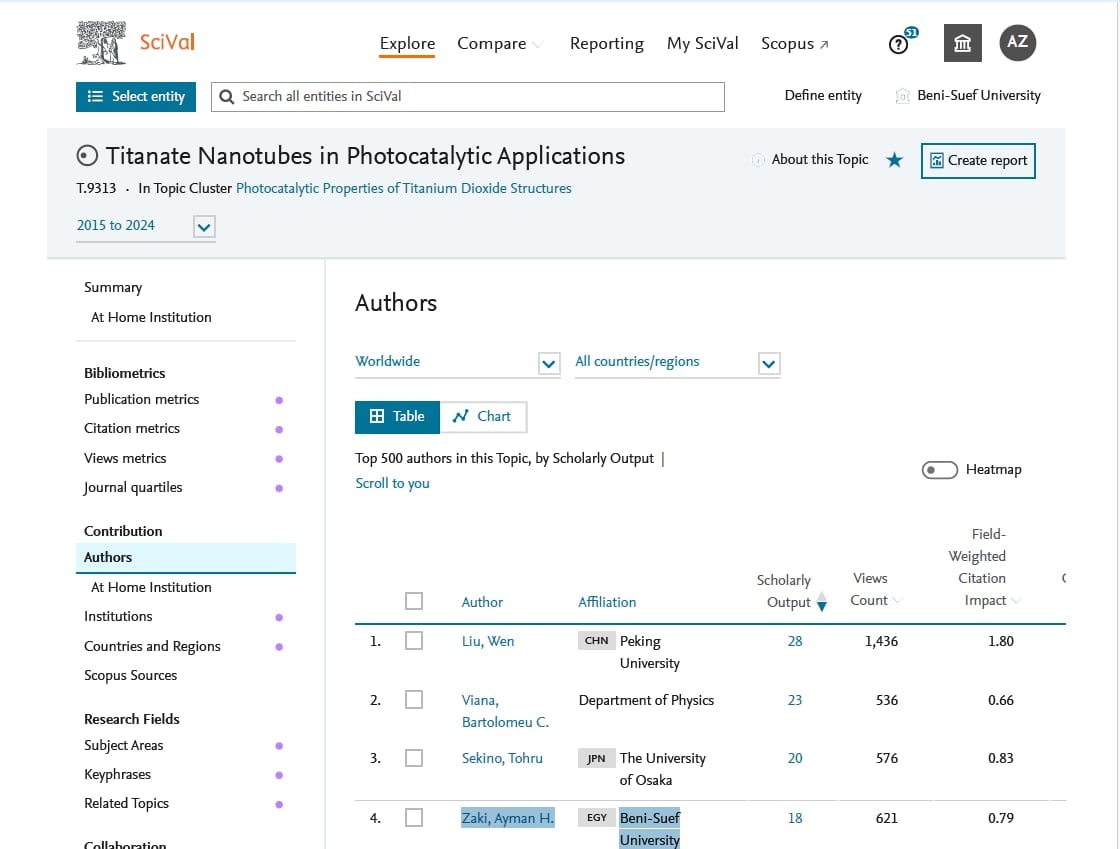Viewport: 1120px width, 849px height.
Task: Click scholarly output value 23
Action: 795,700
